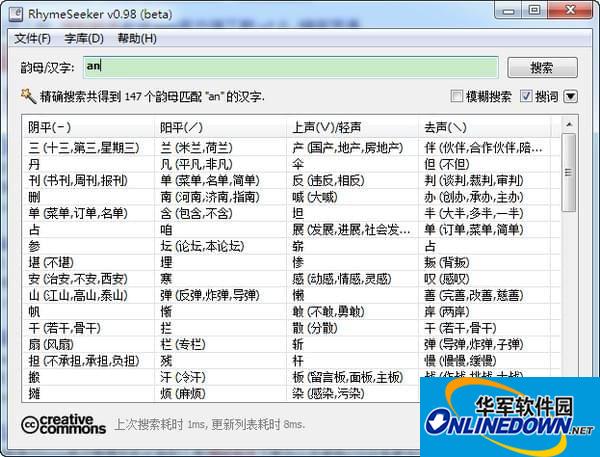This screenshot has height=457, width=600.
Task: Close the RhymeSeeker window
Action: [570, 10]
